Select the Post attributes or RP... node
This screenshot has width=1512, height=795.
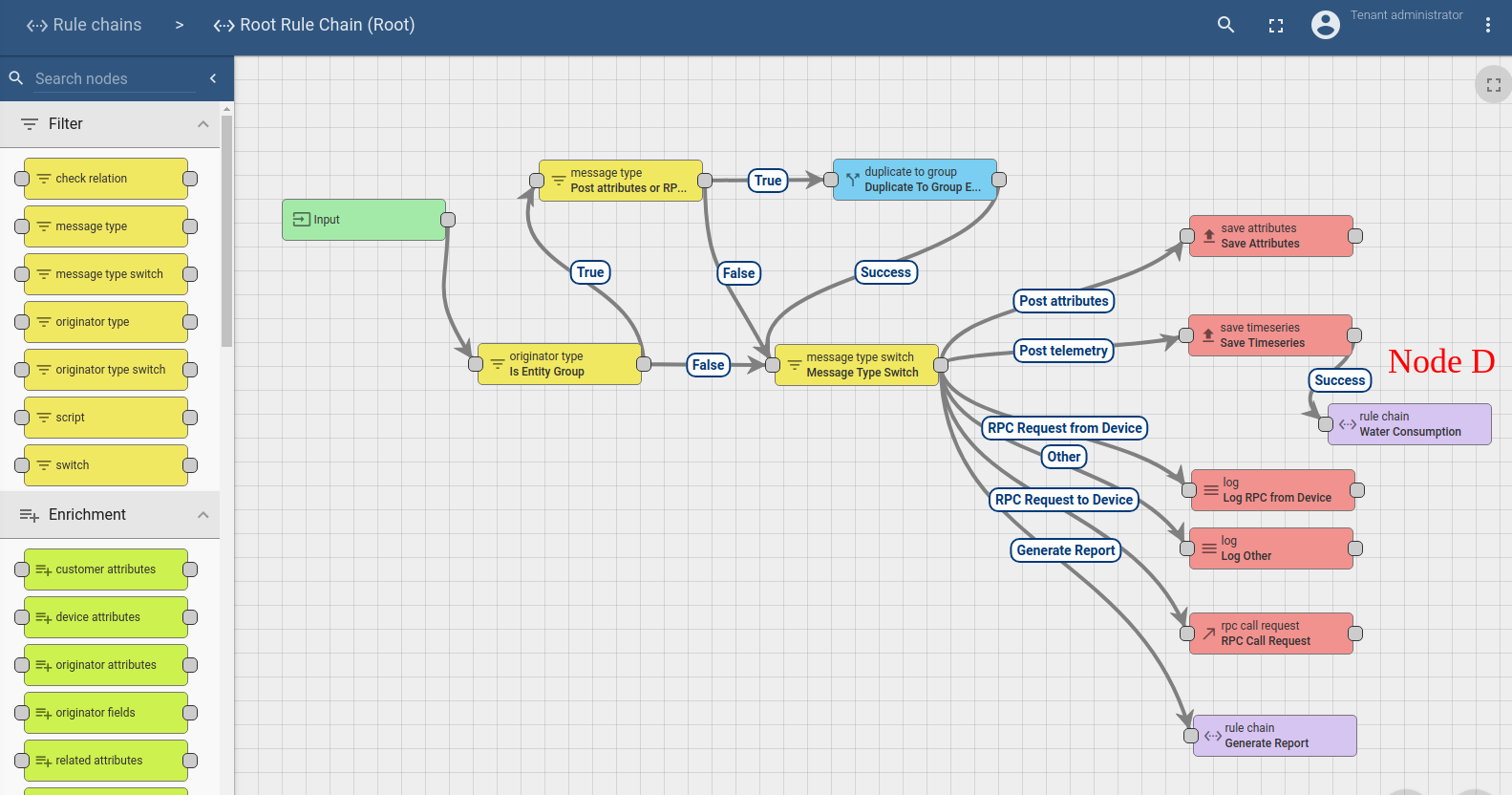(621, 181)
